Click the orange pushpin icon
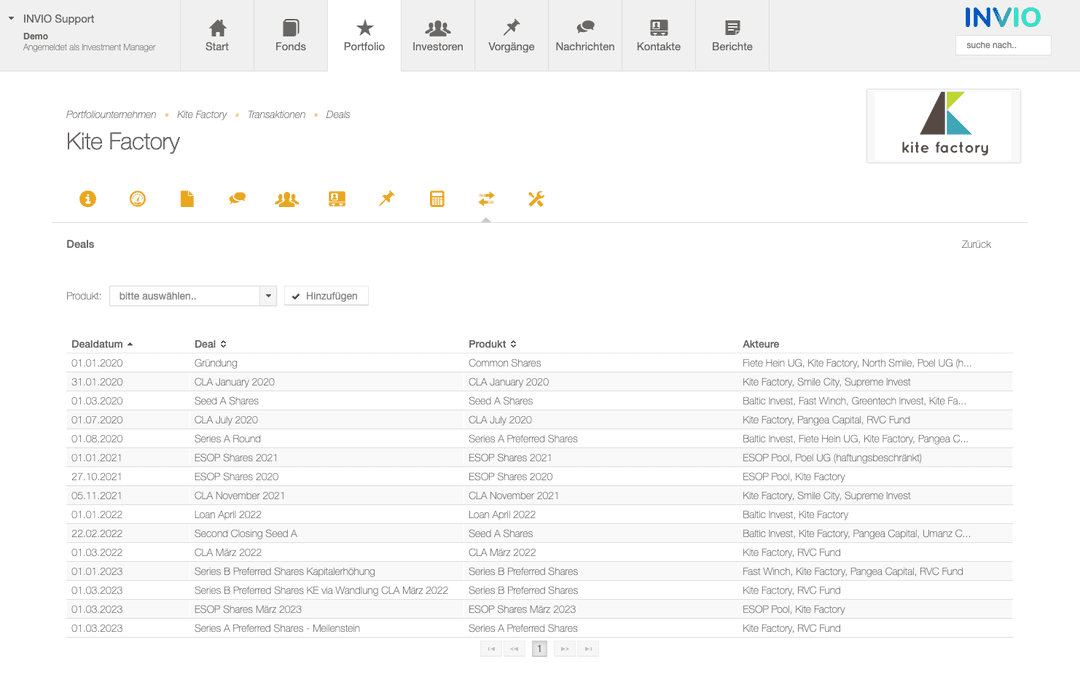Image resolution: width=1080 pixels, height=677 pixels. (x=387, y=199)
